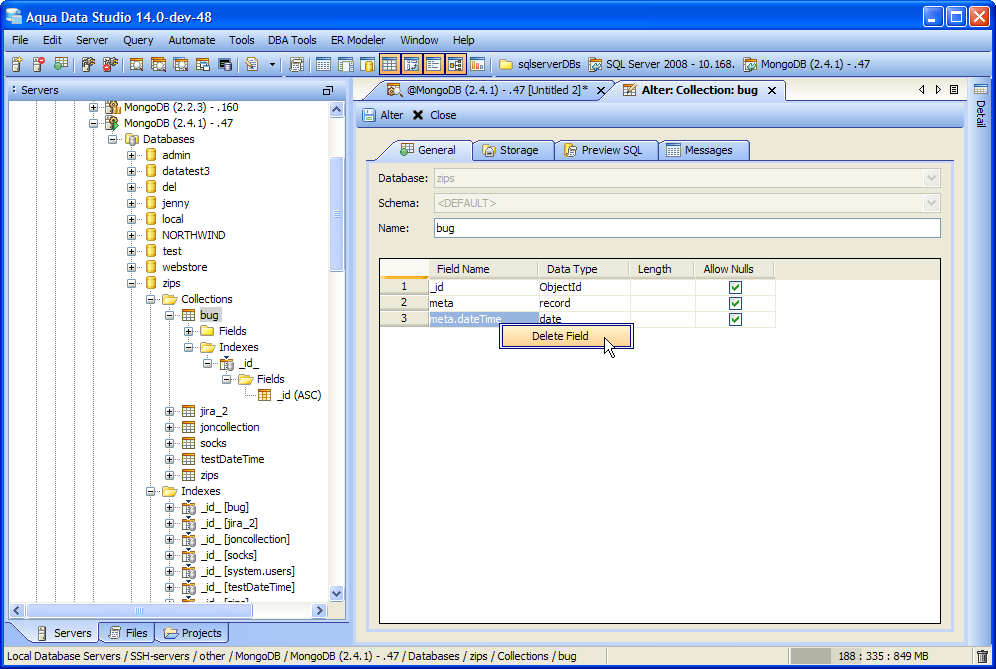Screen dimensions: 996x669
Task: Expand the jira_2 collection node
Action: point(169,411)
